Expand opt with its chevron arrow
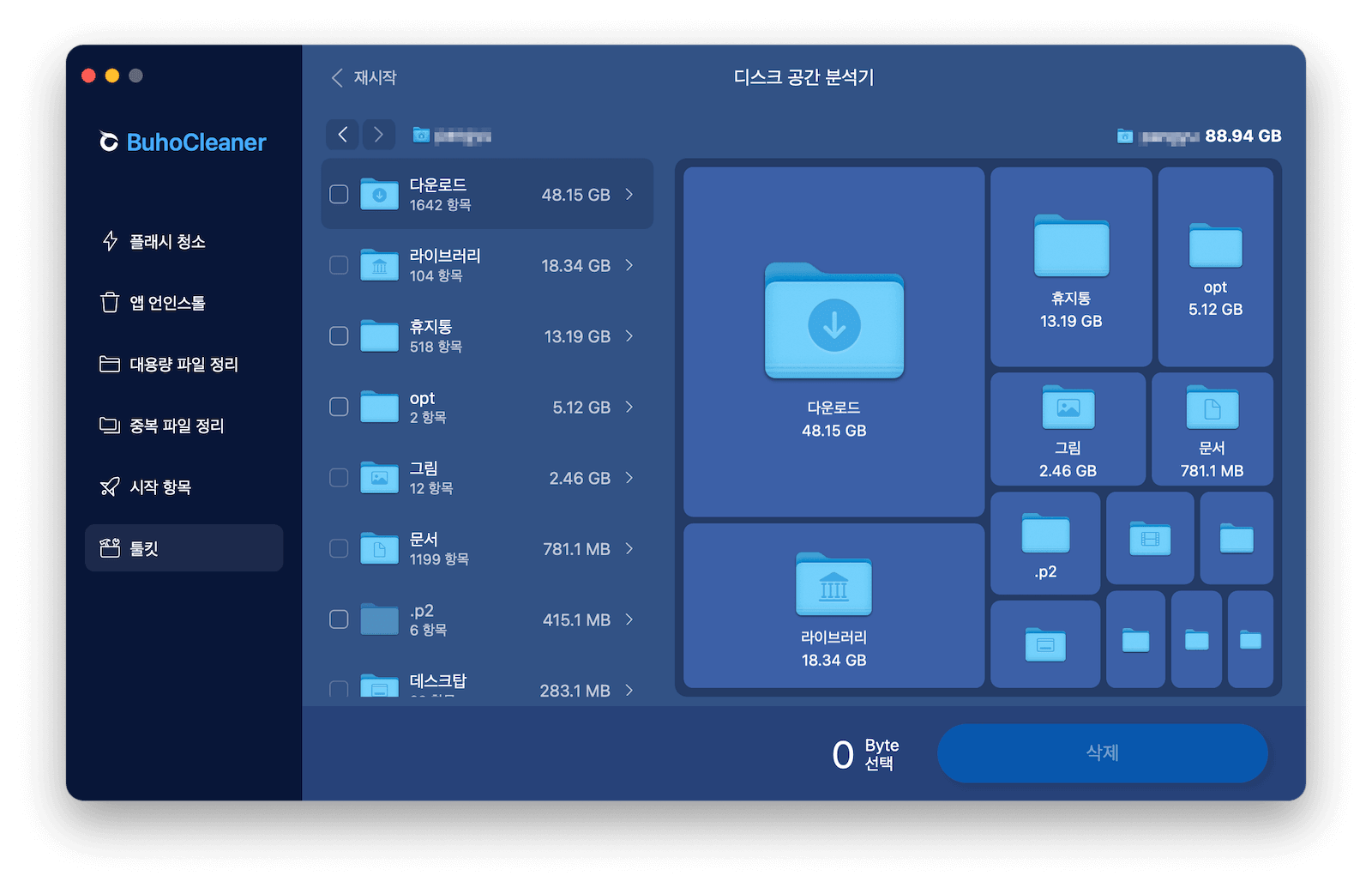The width and height of the screenshot is (1372, 888). (629, 407)
